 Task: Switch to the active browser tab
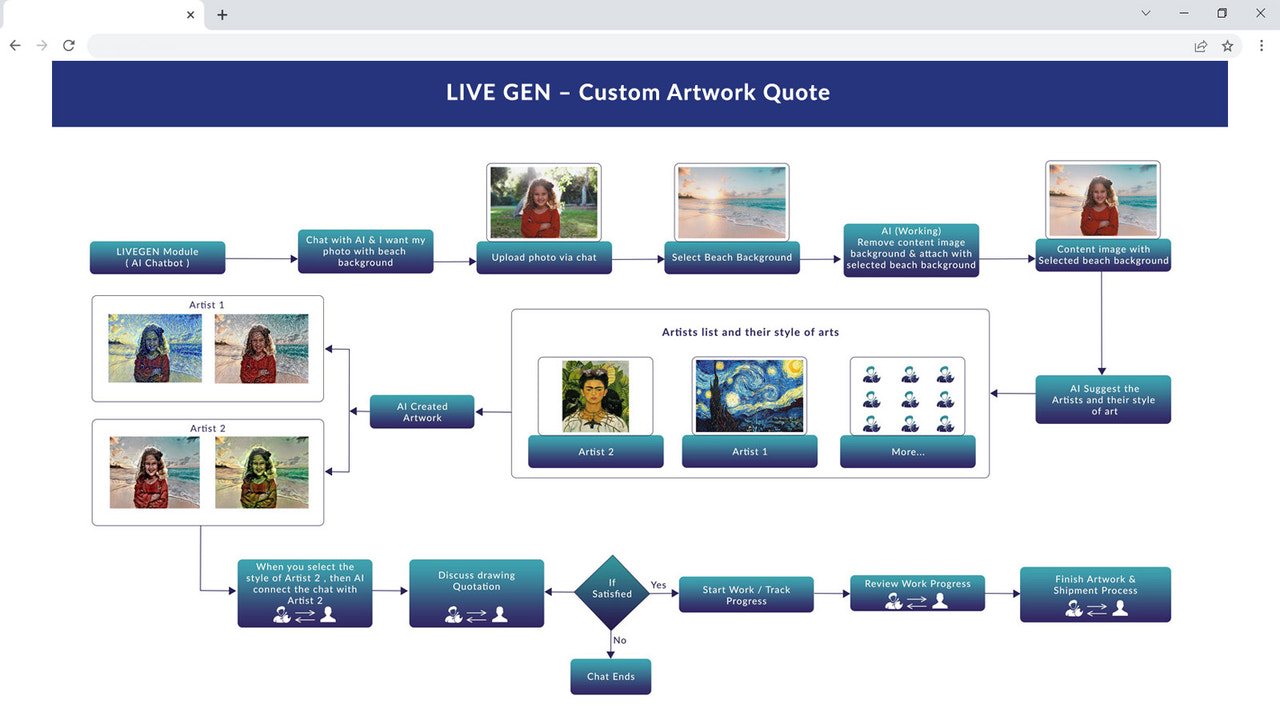click(100, 14)
